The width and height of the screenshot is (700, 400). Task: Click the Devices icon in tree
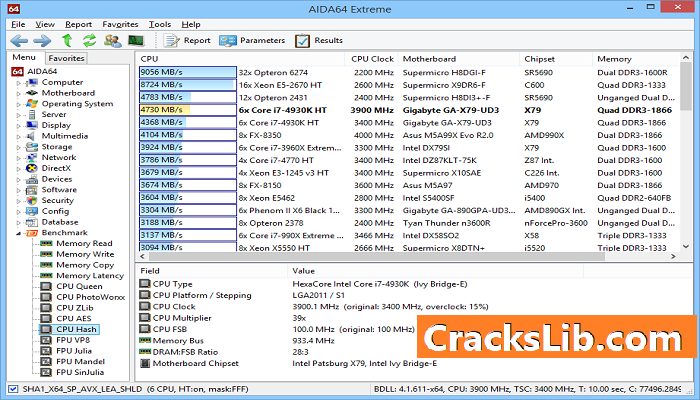(x=32, y=179)
